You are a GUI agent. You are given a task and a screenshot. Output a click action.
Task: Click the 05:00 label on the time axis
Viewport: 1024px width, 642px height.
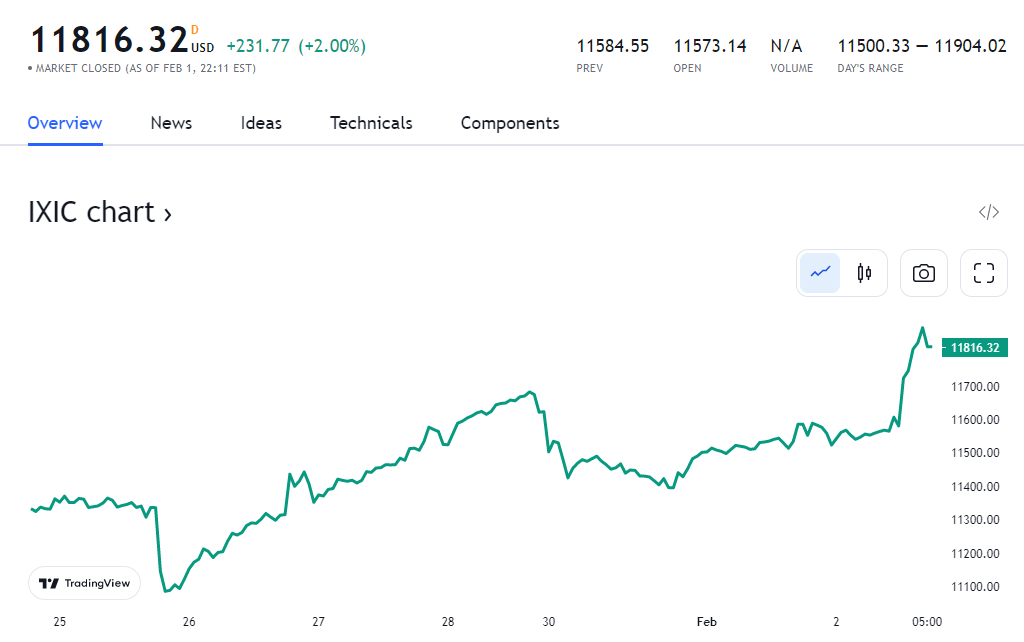927,622
